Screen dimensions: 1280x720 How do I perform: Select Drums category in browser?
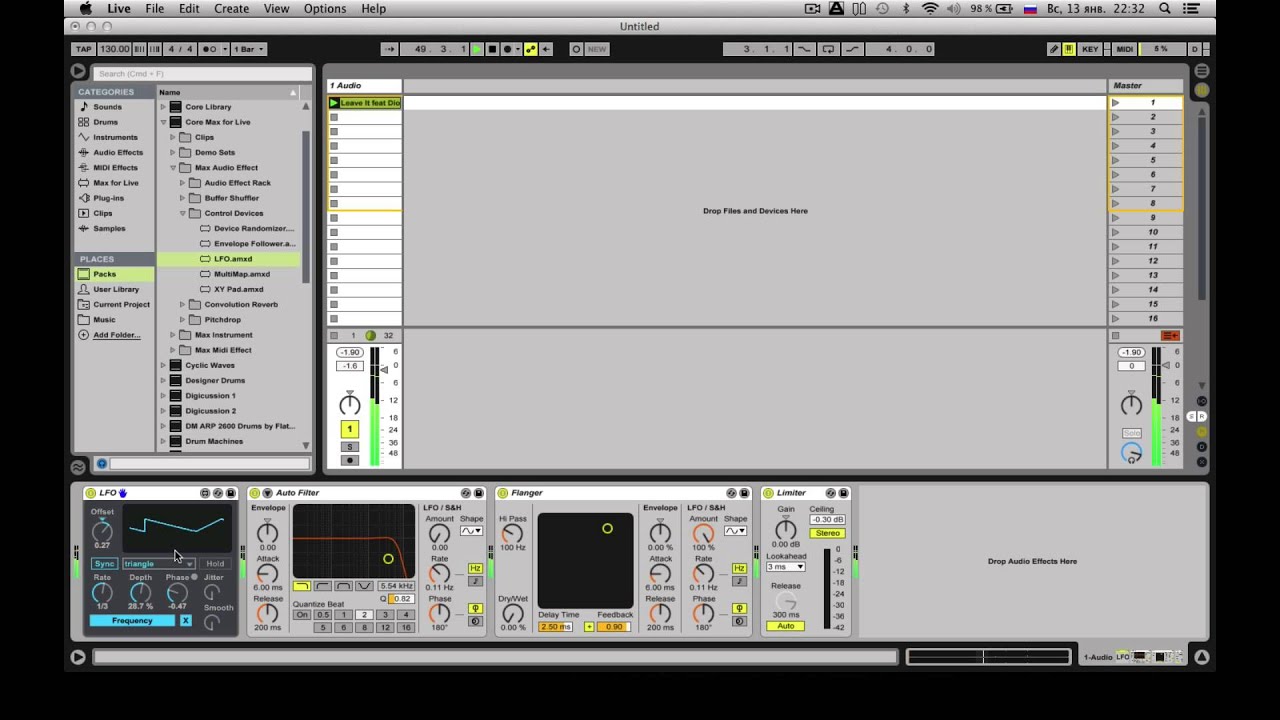105,122
